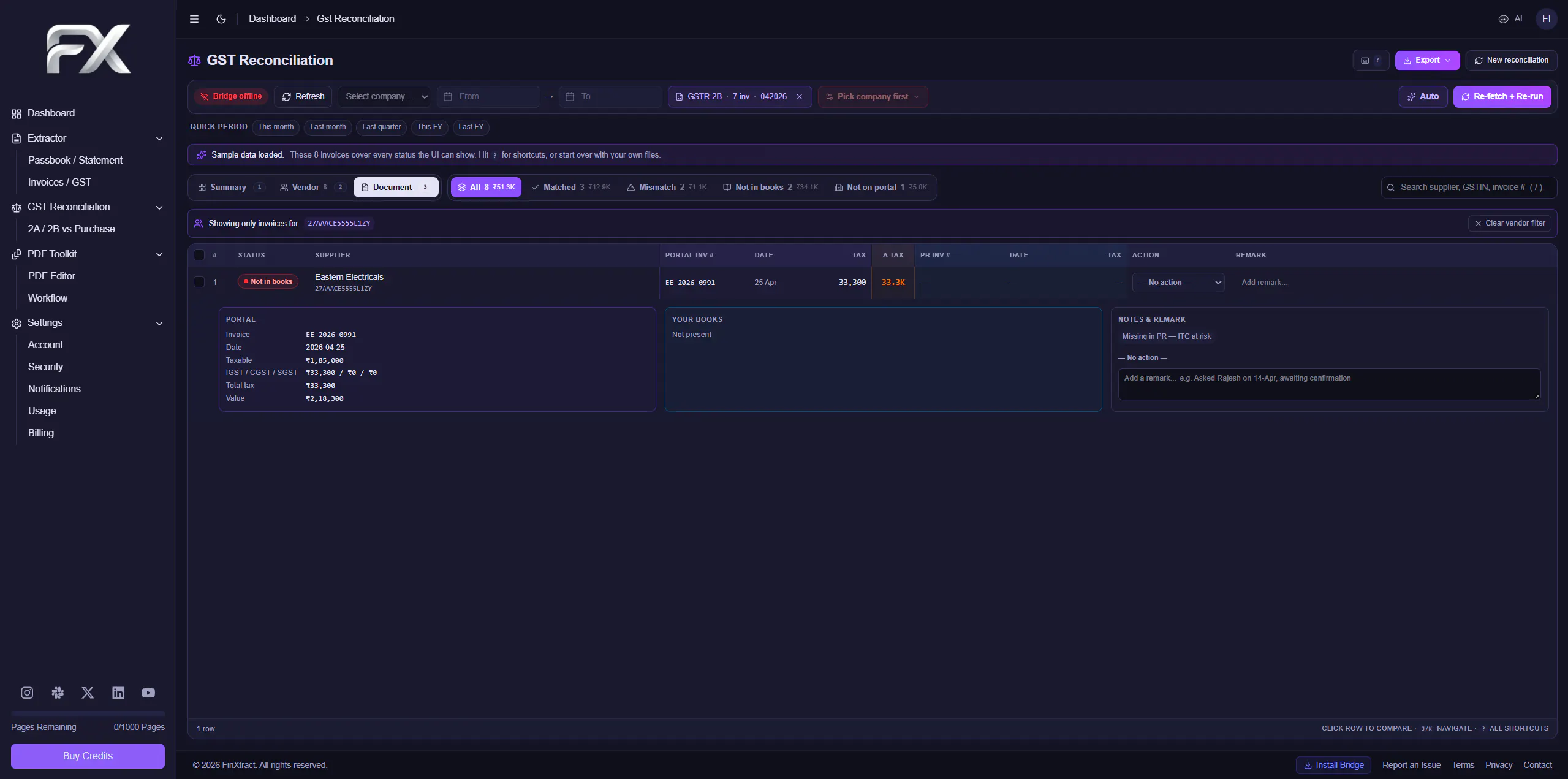Check the Eastern Electricals row checkbox
Image resolution: width=1568 pixels, height=779 pixels.
coord(199,282)
